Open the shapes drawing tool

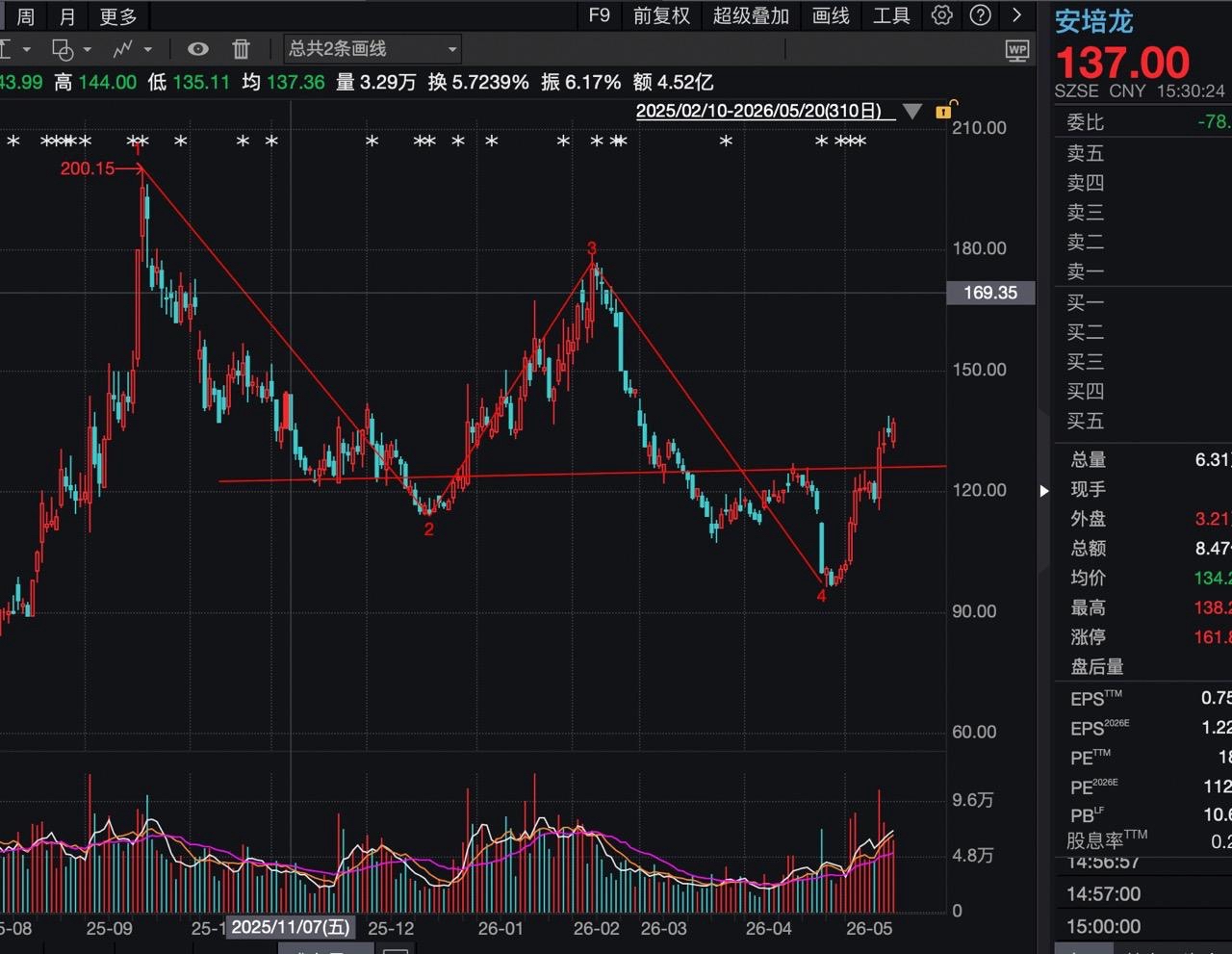[x=63, y=49]
